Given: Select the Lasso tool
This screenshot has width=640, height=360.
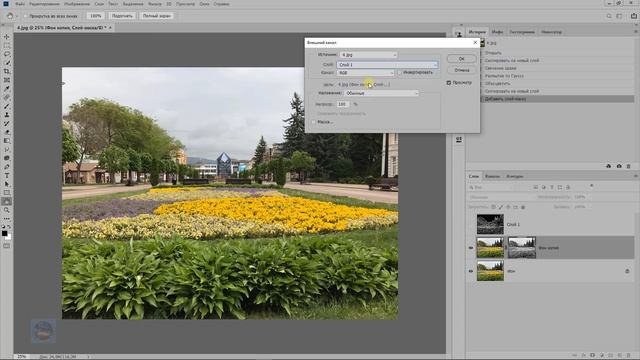Looking at the screenshot, I should click(x=7, y=54).
